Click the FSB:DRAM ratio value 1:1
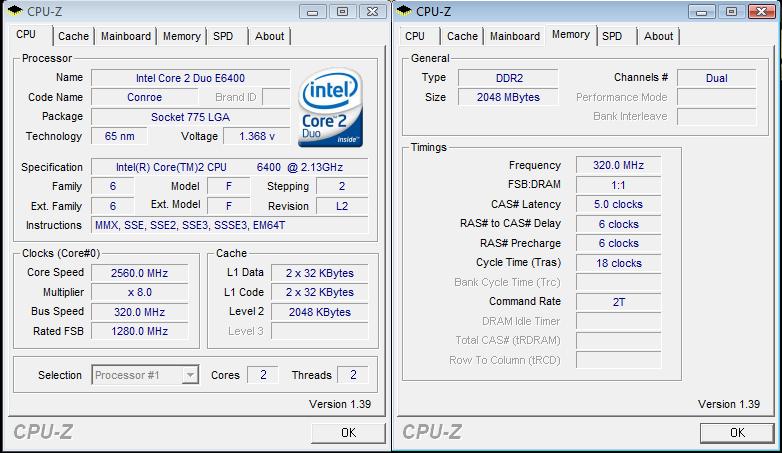The height and width of the screenshot is (453, 782). (x=618, y=185)
